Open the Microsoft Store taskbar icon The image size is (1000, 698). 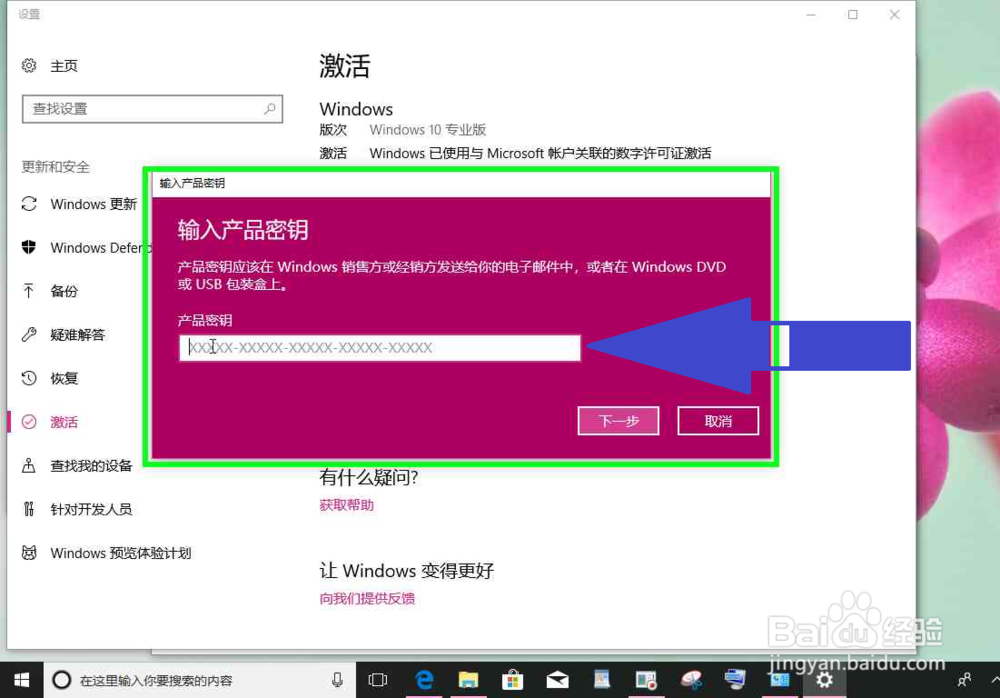point(512,679)
